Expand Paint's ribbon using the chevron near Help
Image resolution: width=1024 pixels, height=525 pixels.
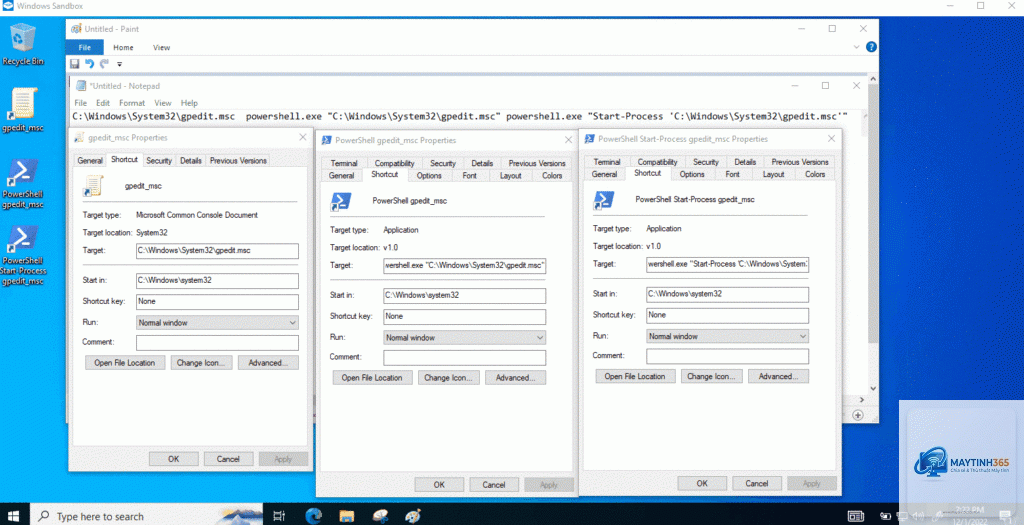point(856,47)
